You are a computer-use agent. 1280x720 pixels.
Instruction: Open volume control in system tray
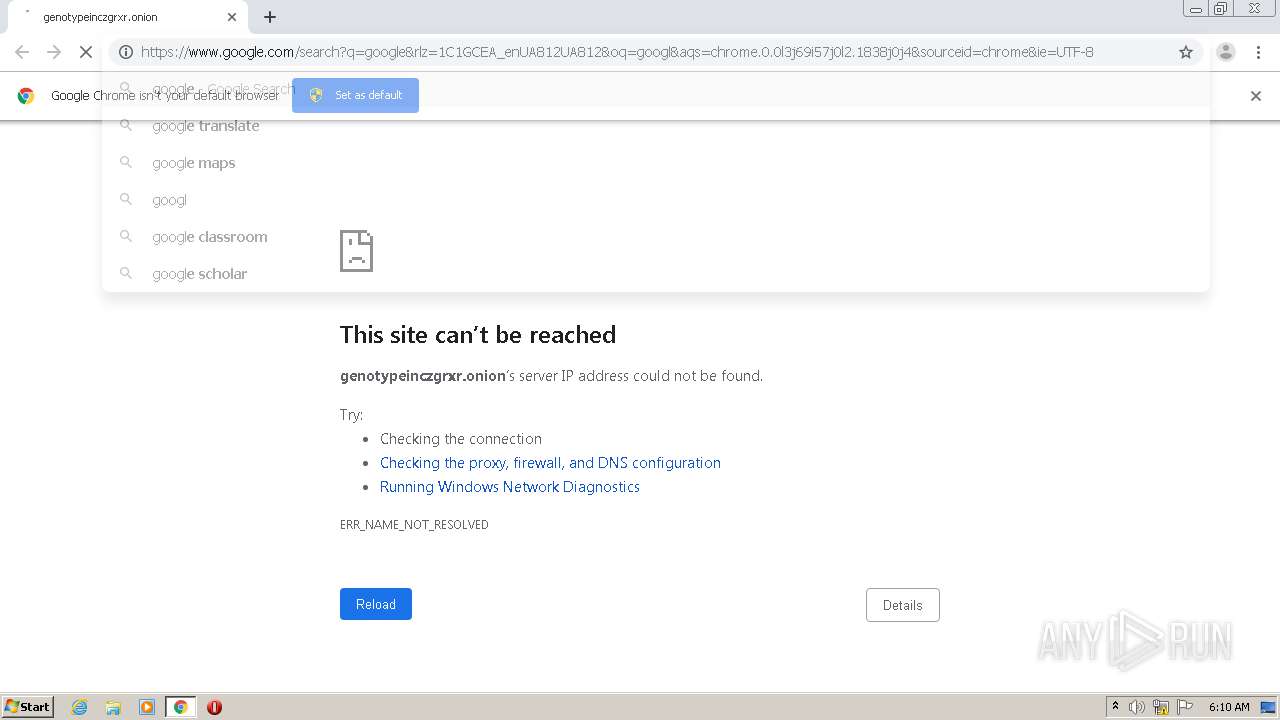1137,707
